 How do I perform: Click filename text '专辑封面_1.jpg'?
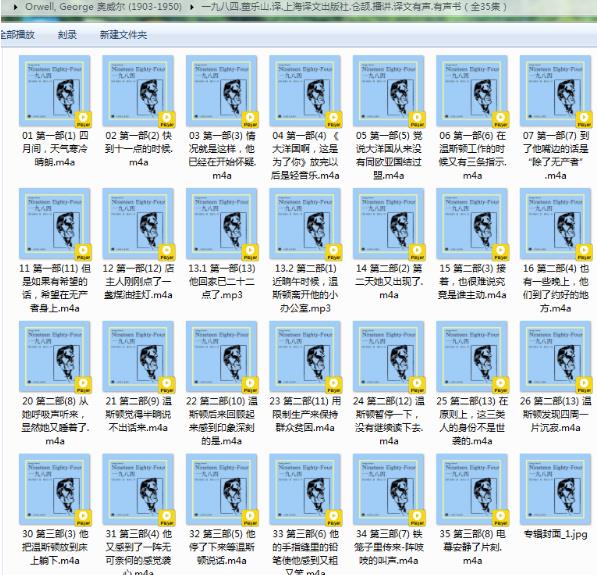(555, 534)
